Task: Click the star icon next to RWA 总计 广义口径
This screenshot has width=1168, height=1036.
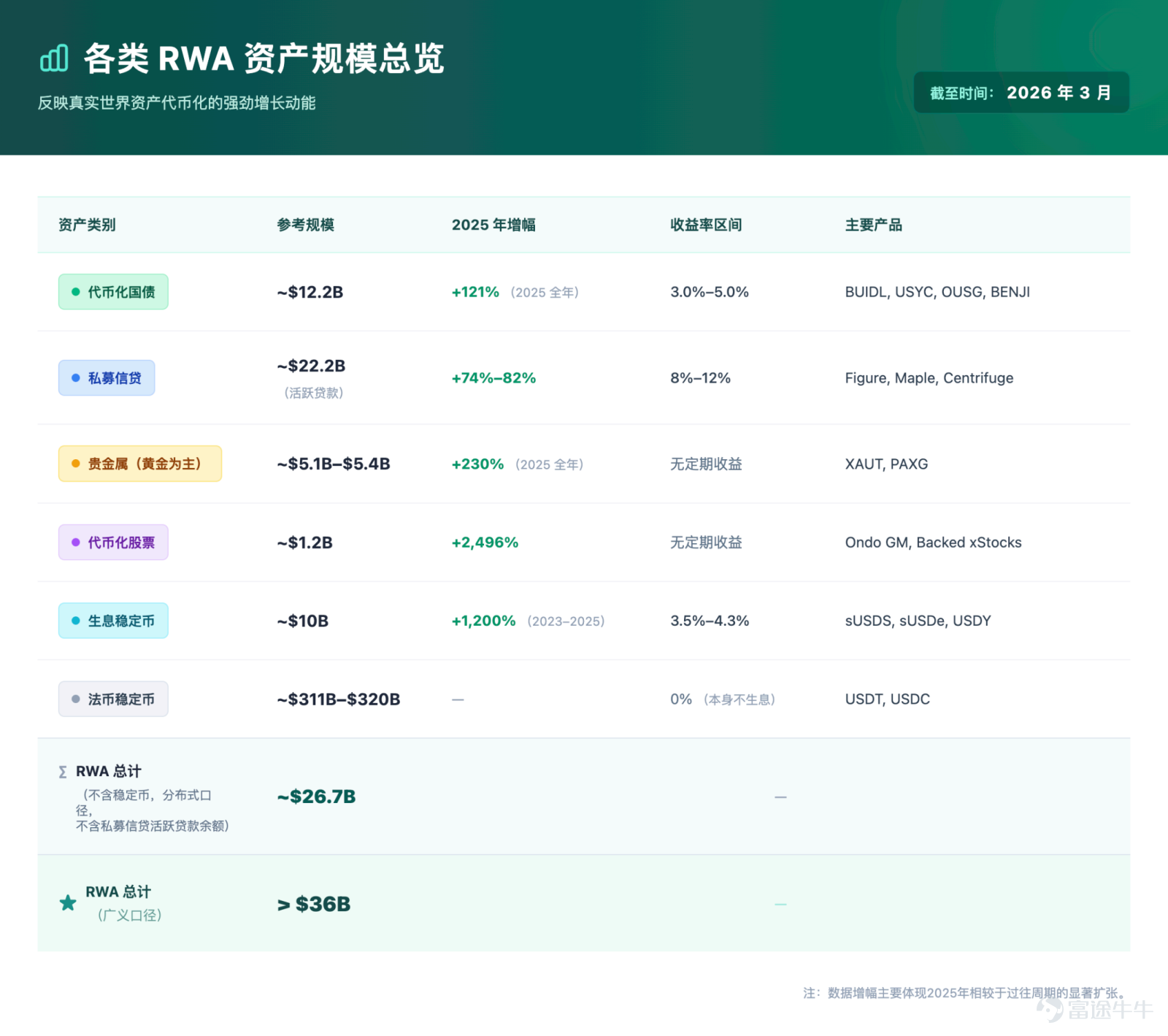Action: coord(68,903)
